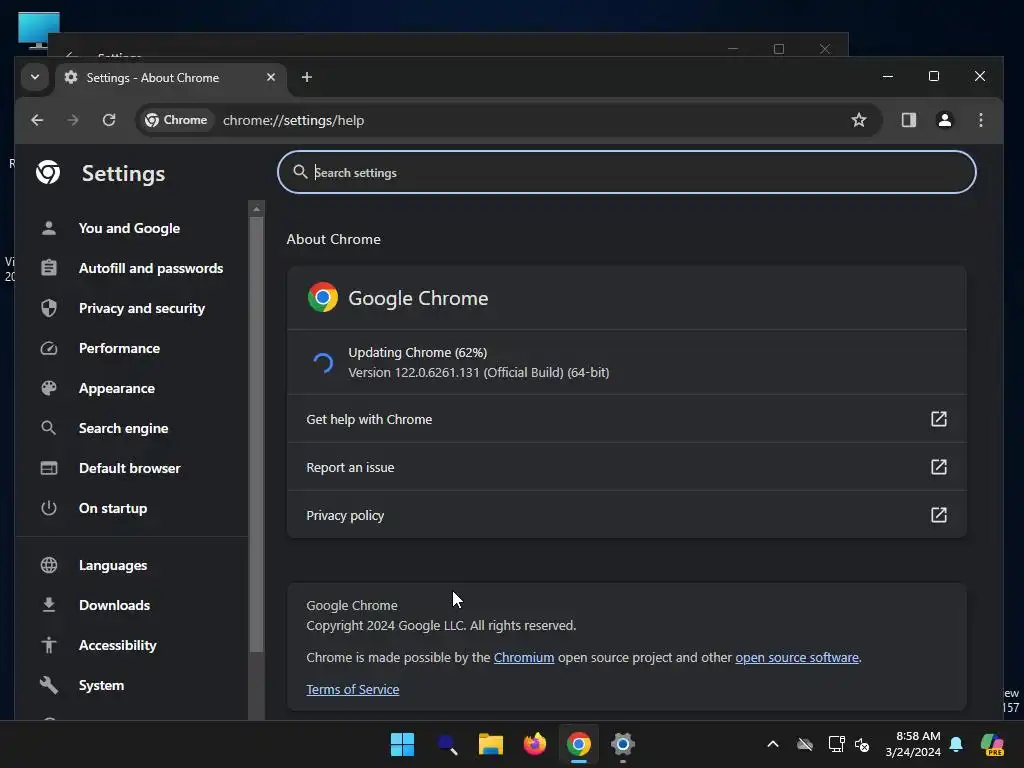Screen dimensions: 1024x768
Task: Click the Updating Chrome progress spinner
Action: click(323, 362)
